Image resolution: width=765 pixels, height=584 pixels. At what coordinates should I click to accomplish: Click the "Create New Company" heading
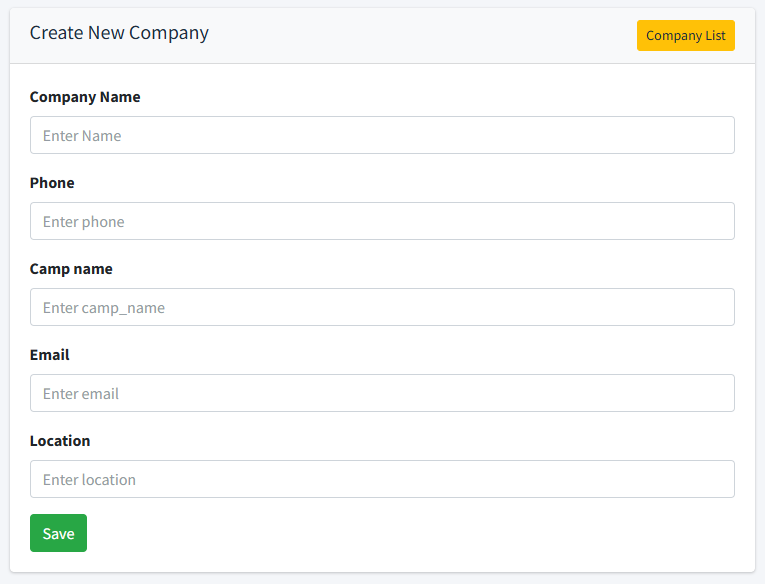coord(119,33)
